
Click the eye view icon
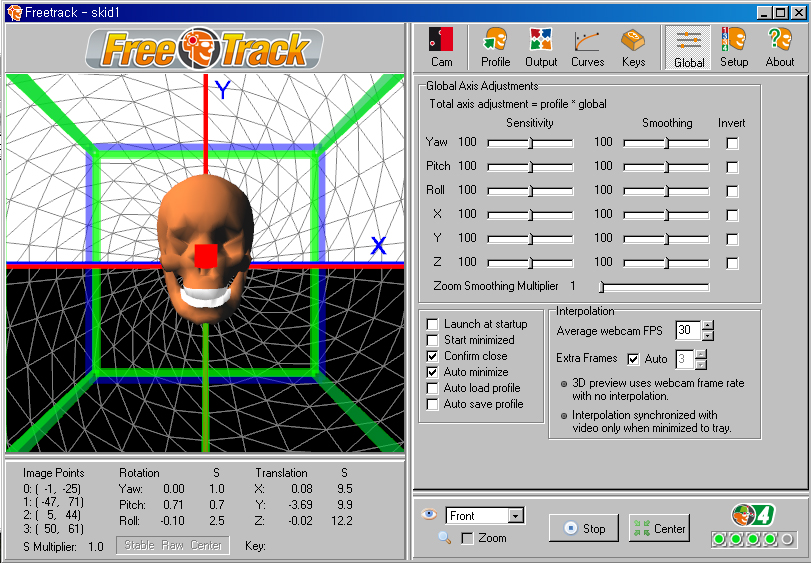pos(430,514)
